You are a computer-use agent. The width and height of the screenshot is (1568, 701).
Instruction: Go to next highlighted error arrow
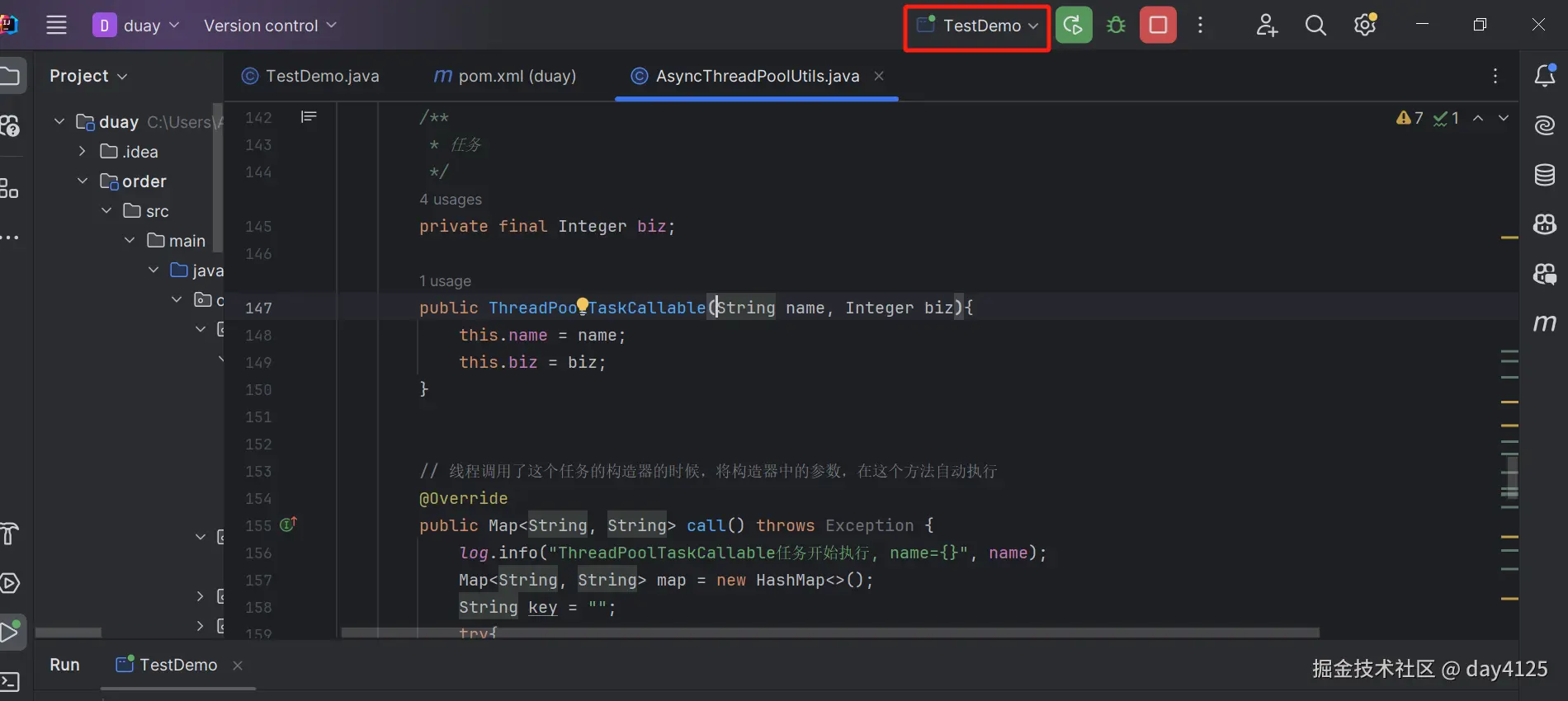[x=1504, y=118]
